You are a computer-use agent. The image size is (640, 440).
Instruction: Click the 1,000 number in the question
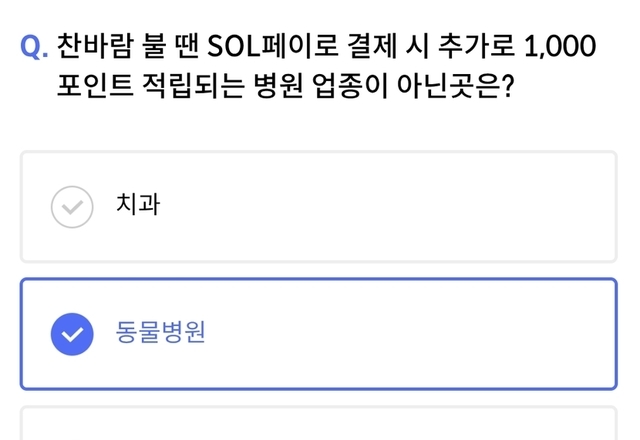pyautogui.click(x=559, y=47)
